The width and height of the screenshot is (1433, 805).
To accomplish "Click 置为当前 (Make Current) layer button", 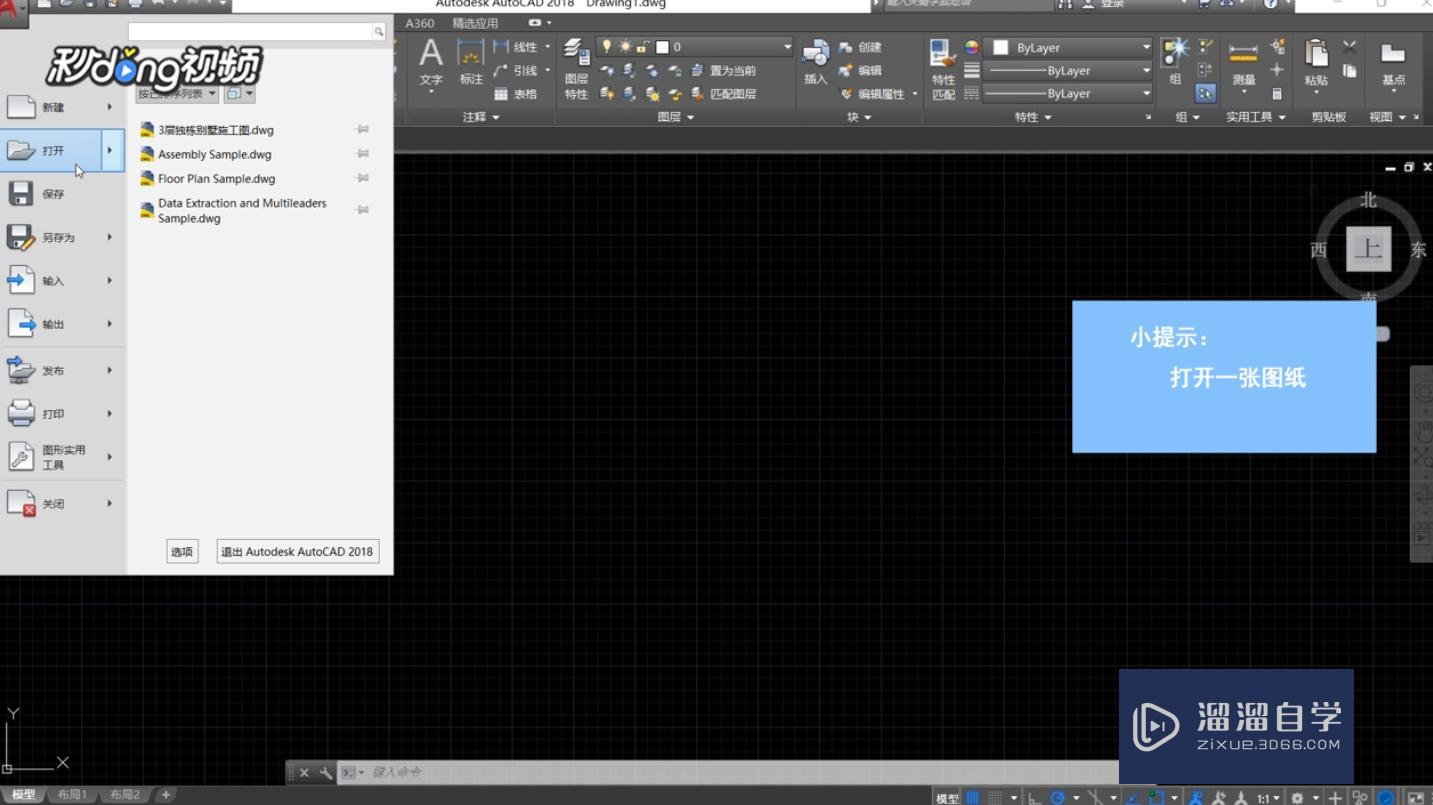I will pyautogui.click(x=723, y=71).
